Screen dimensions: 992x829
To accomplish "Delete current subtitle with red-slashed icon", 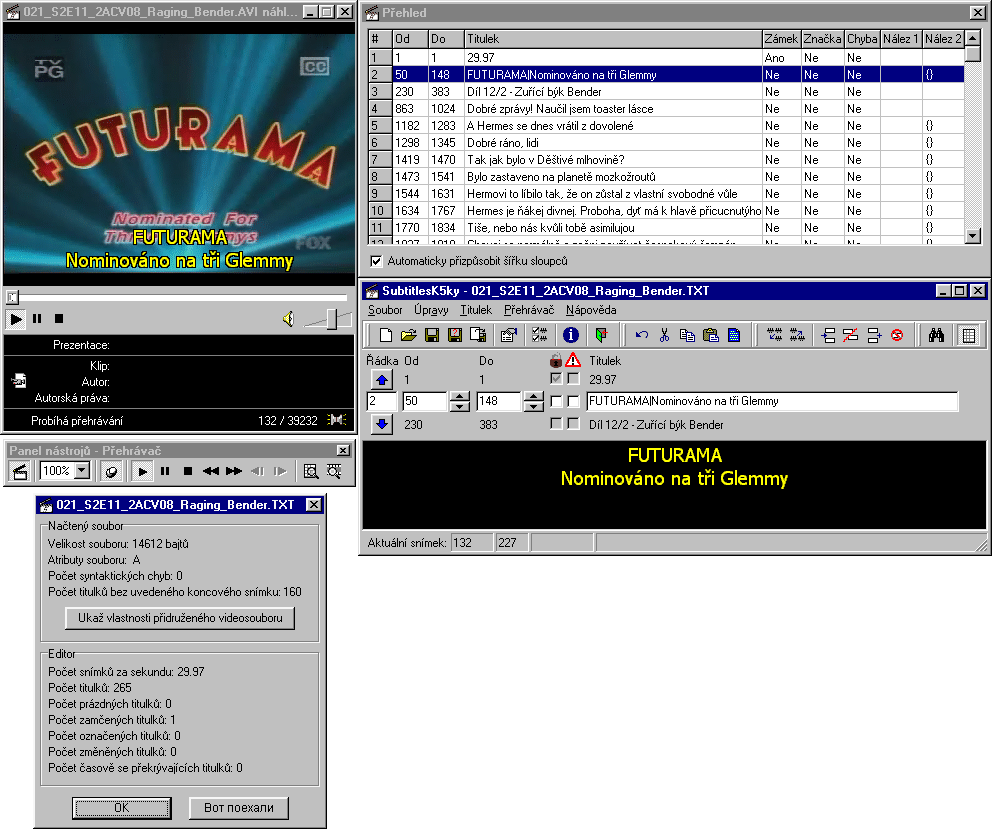I will pos(851,335).
